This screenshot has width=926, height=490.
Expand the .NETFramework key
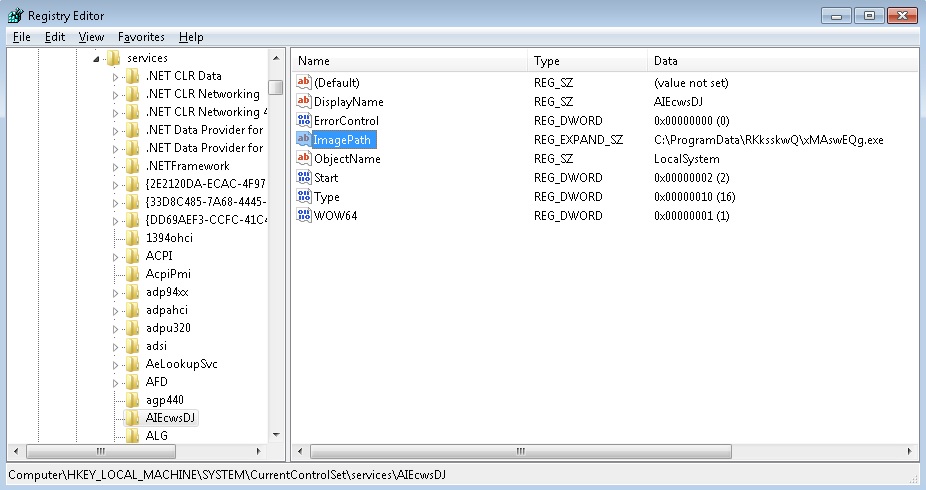115,167
